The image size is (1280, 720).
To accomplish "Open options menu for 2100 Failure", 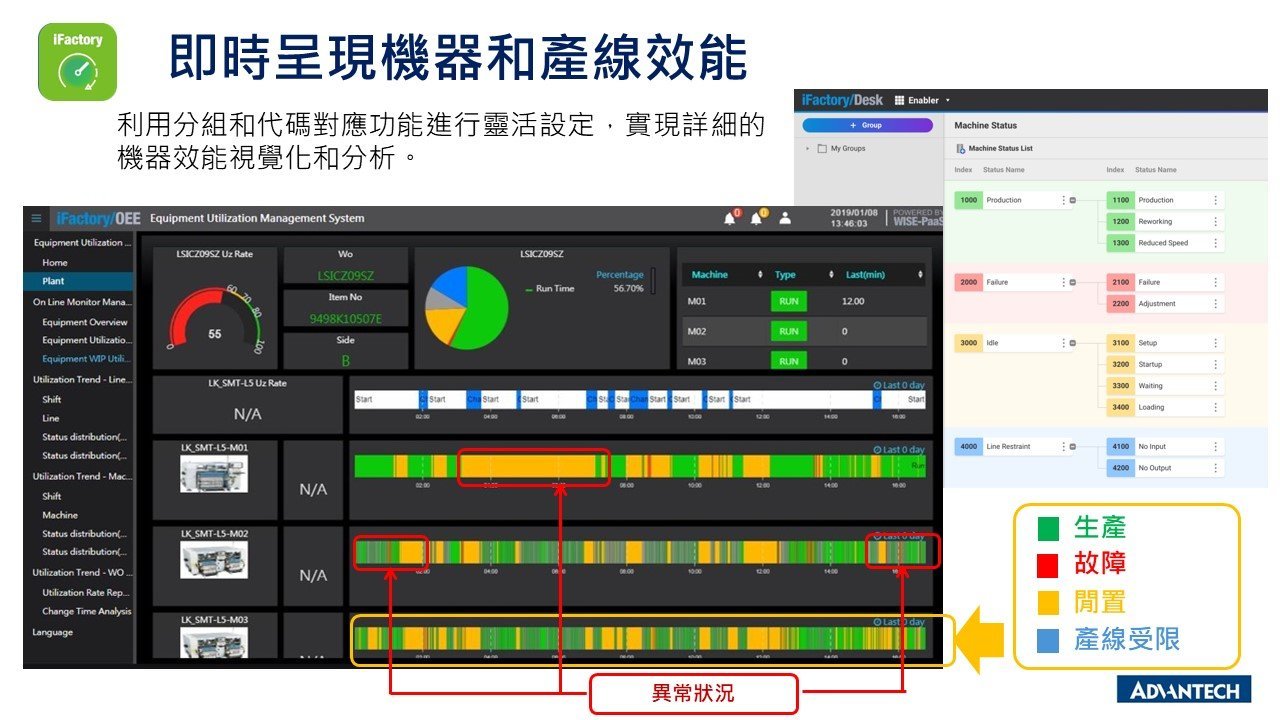I will (x=1216, y=282).
